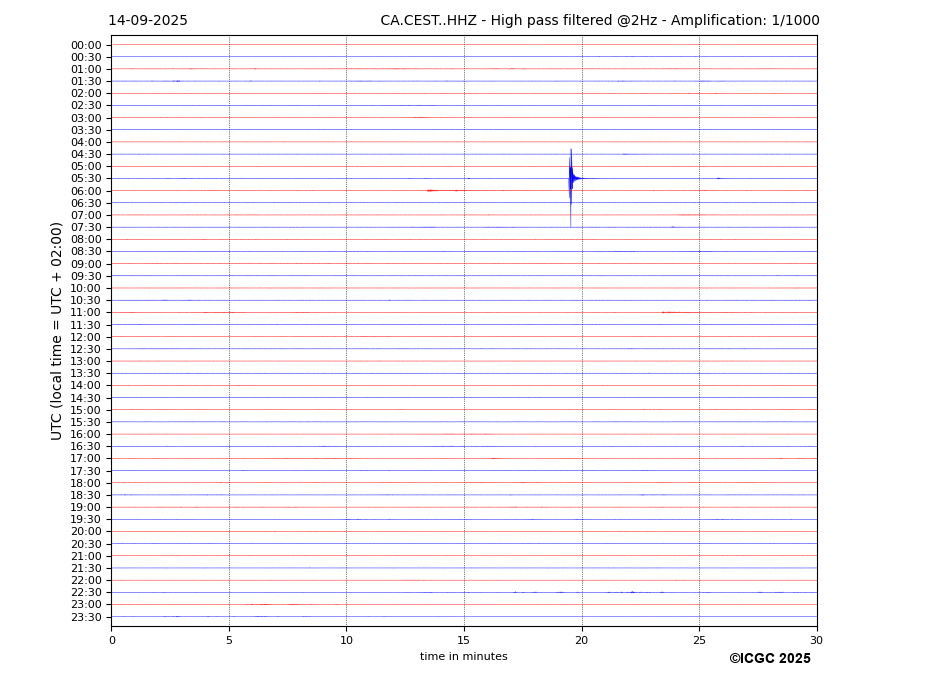
Task: Click the 07:30 time label
Action: tap(86, 228)
